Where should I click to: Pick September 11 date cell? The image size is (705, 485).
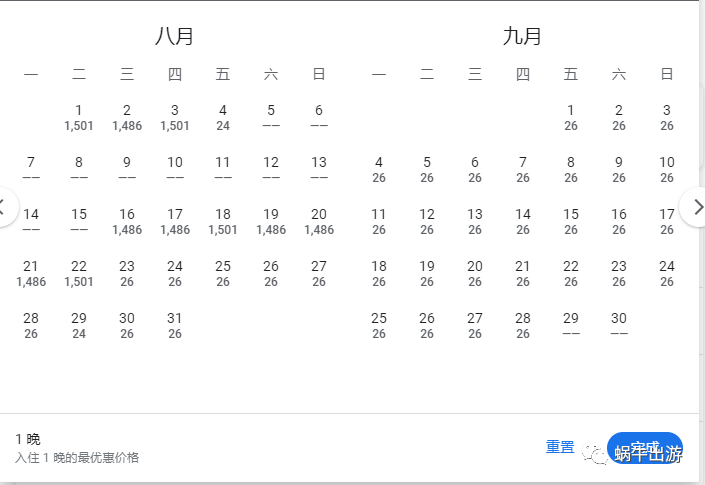pyautogui.click(x=379, y=222)
